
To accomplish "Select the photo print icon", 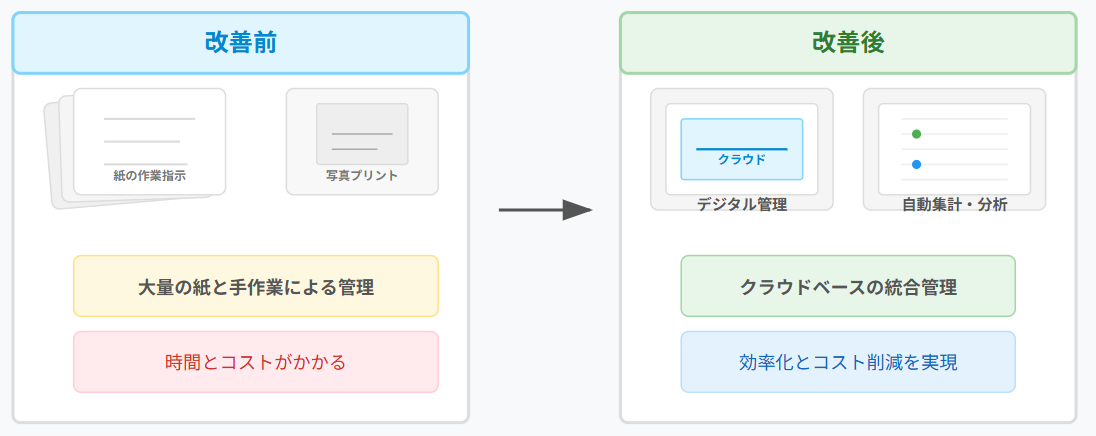I will pos(361,141).
